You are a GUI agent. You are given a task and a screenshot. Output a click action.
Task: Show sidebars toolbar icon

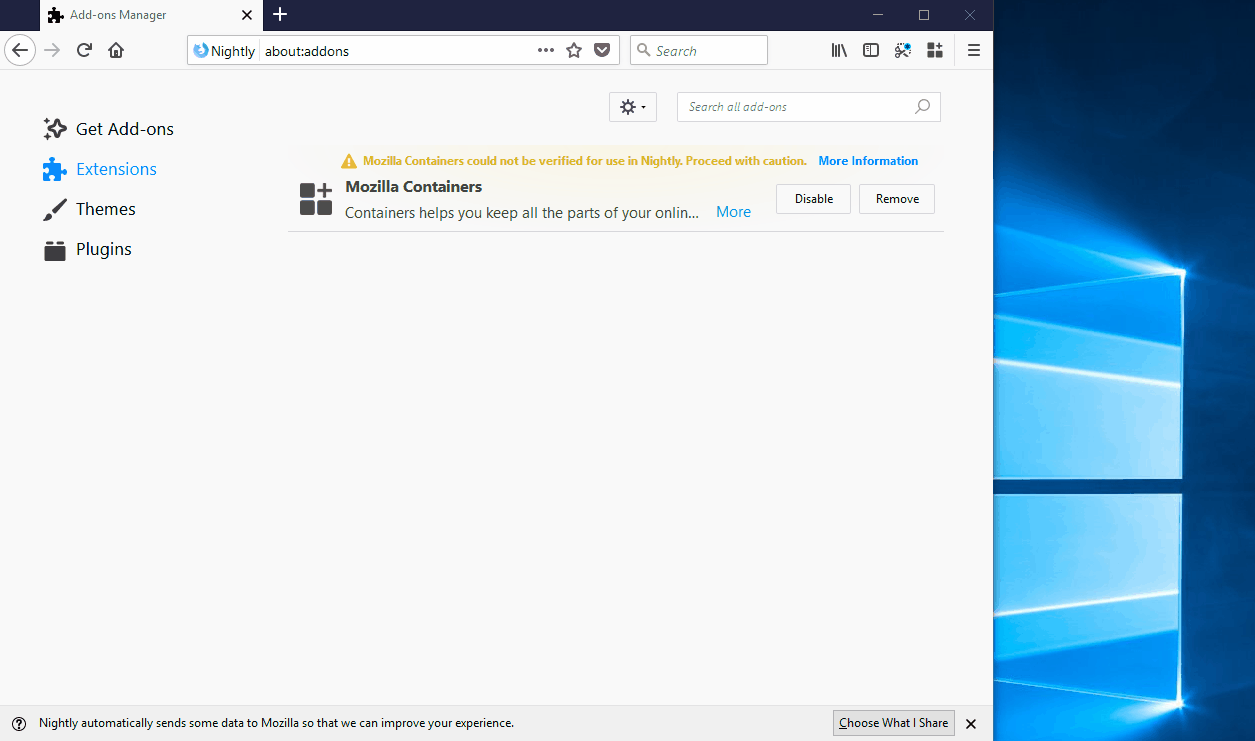(x=871, y=50)
